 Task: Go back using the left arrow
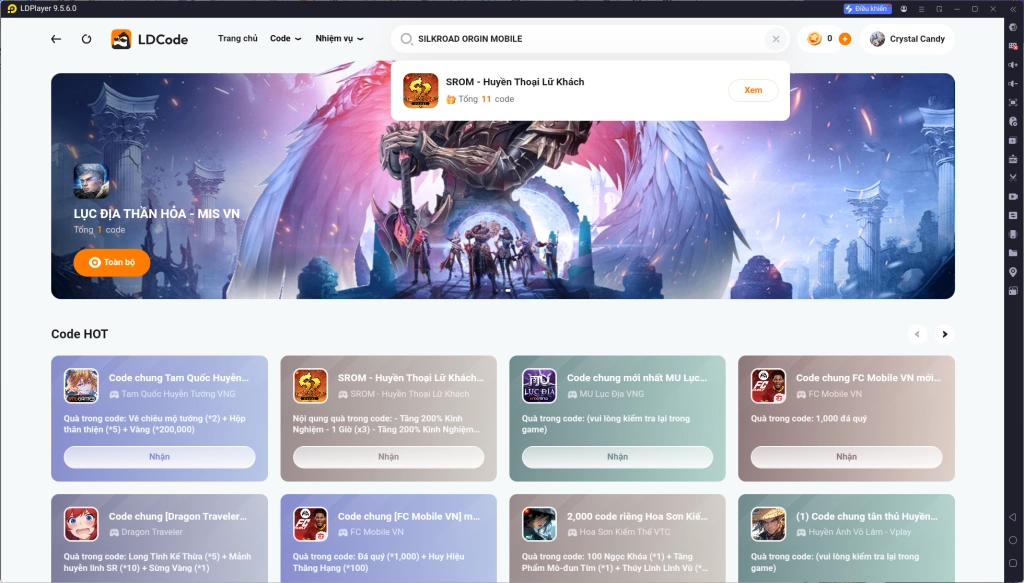(x=56, y=39)
